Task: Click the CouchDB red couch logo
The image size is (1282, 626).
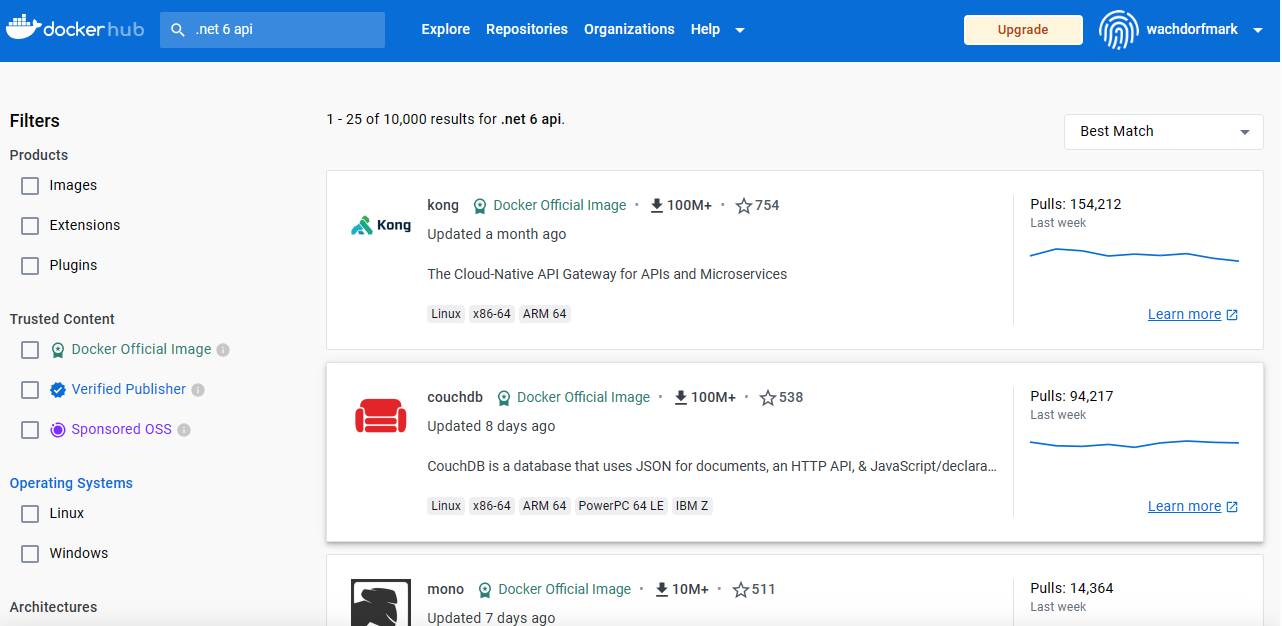Action: pos(381,416)
